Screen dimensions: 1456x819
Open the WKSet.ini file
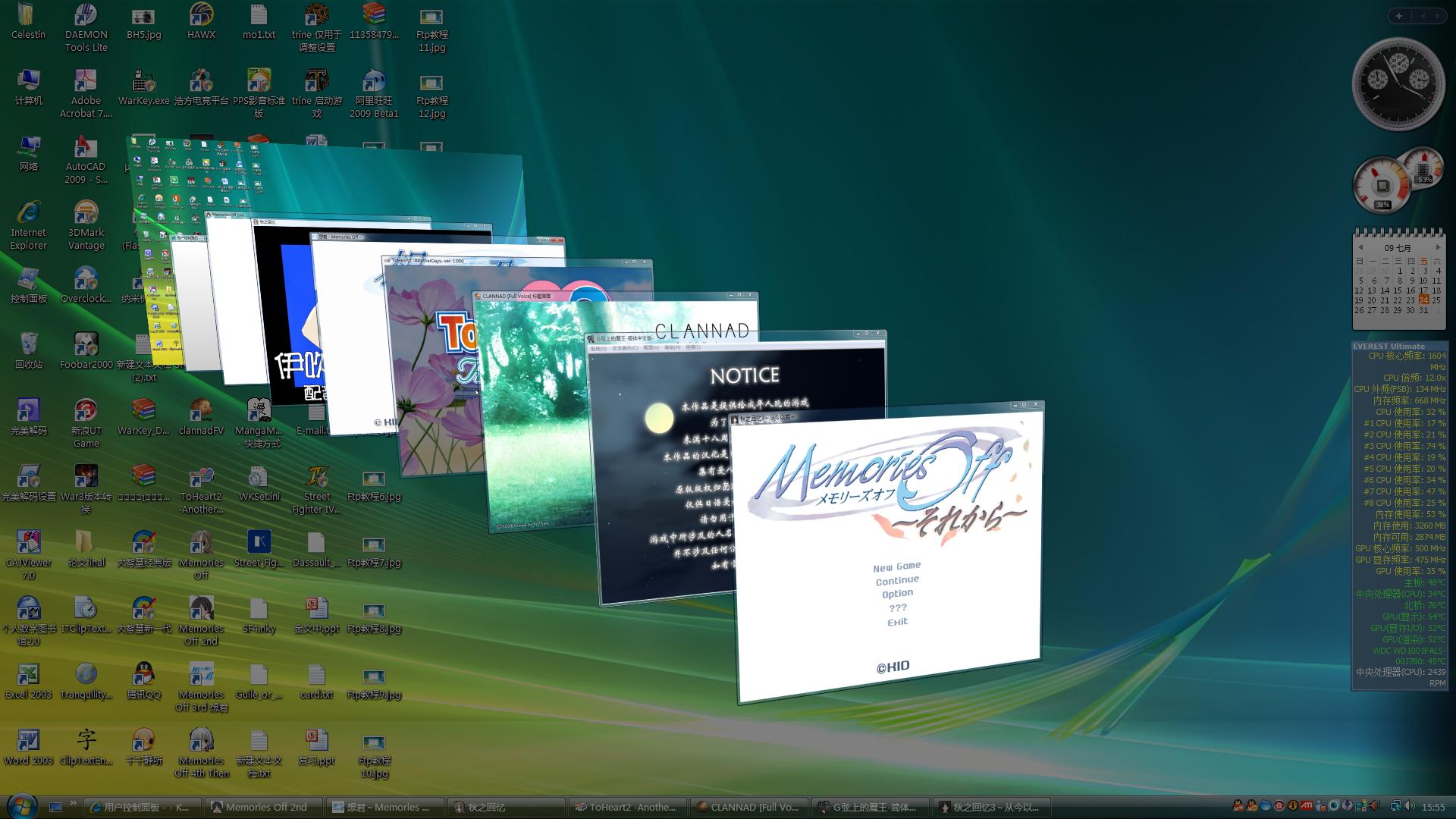(x=259, y=483)
